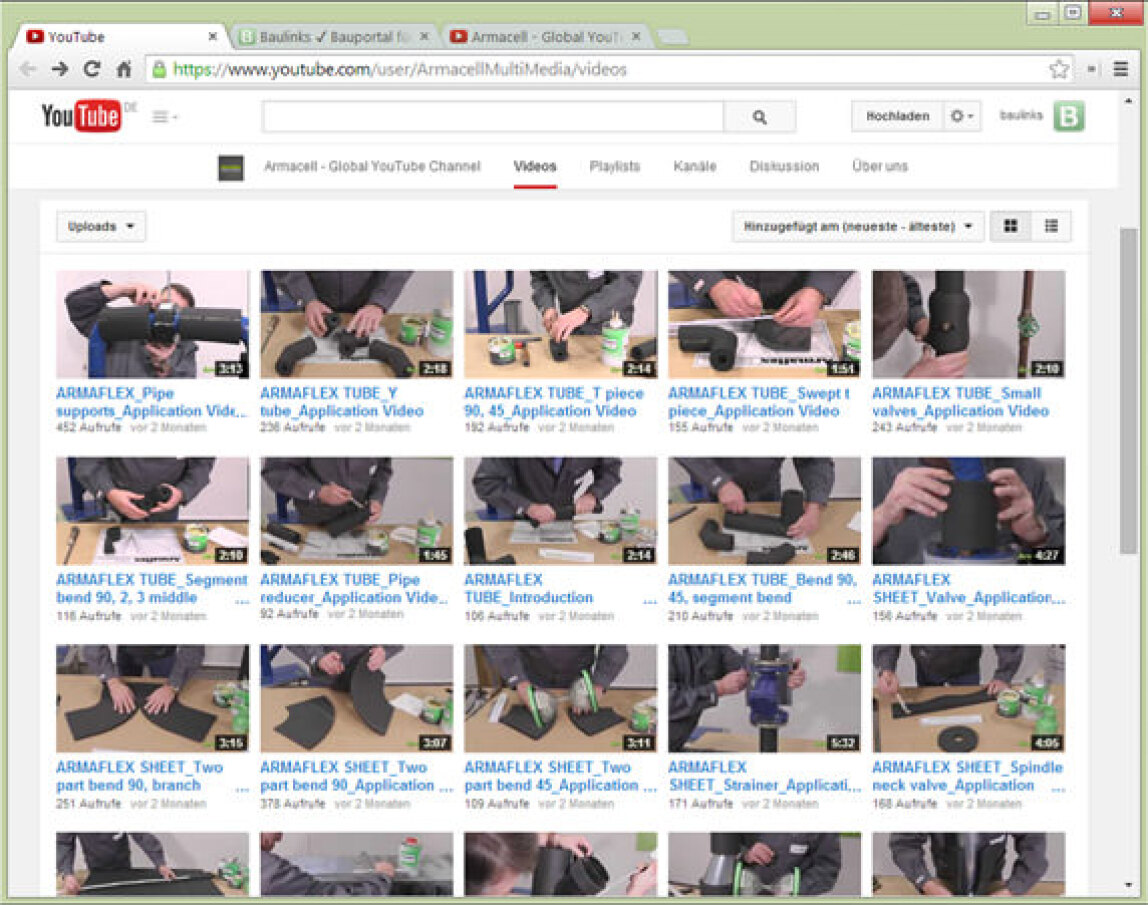Open the Chrome hamburger menu
The height and width of the screenshot is (905, 1148).
pos(1120,69)
